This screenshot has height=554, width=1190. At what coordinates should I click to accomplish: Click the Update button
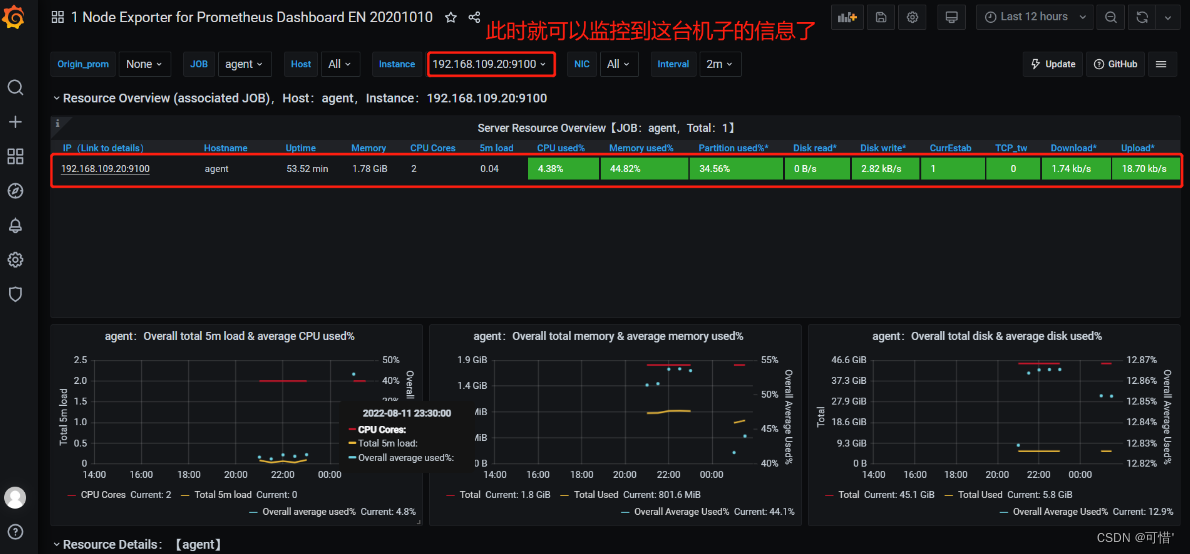(x=1053, y=65)
